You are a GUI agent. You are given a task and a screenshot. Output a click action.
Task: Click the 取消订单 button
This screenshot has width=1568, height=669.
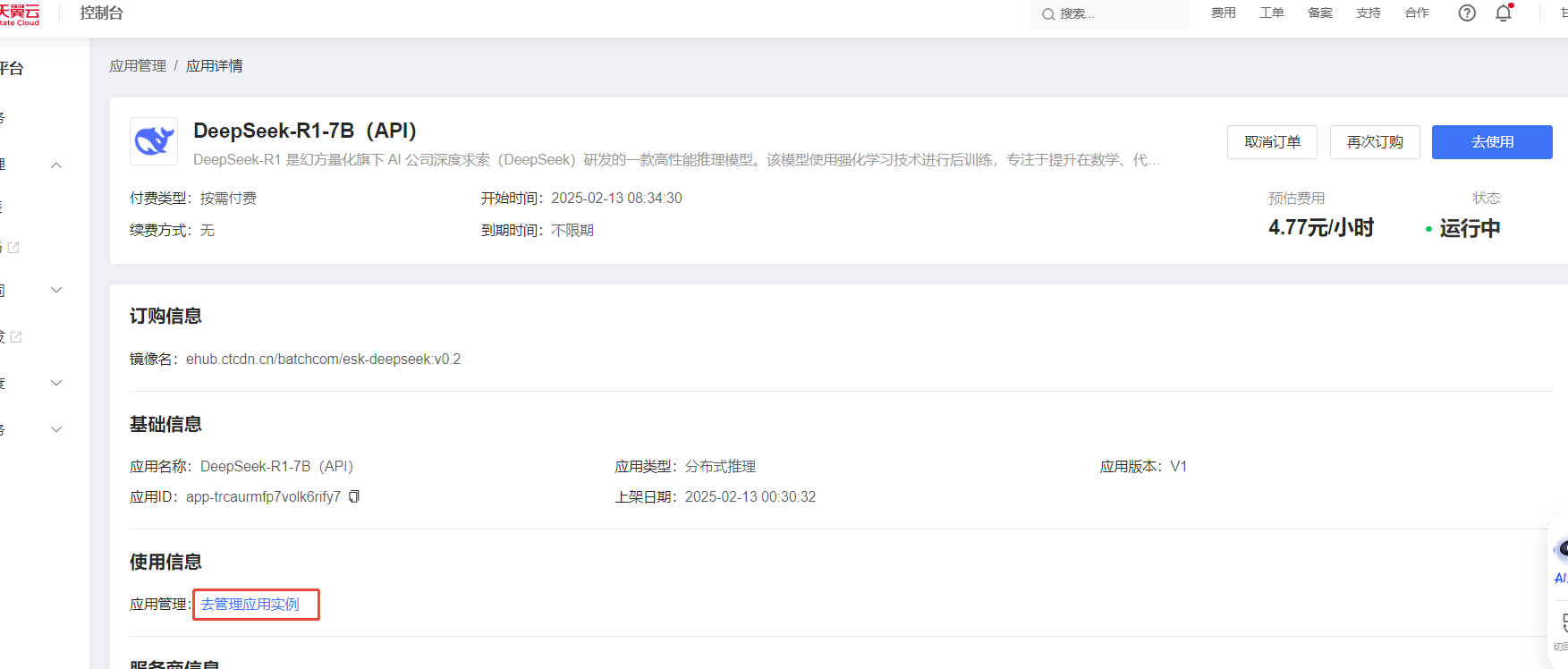(x=1272, y=142)
